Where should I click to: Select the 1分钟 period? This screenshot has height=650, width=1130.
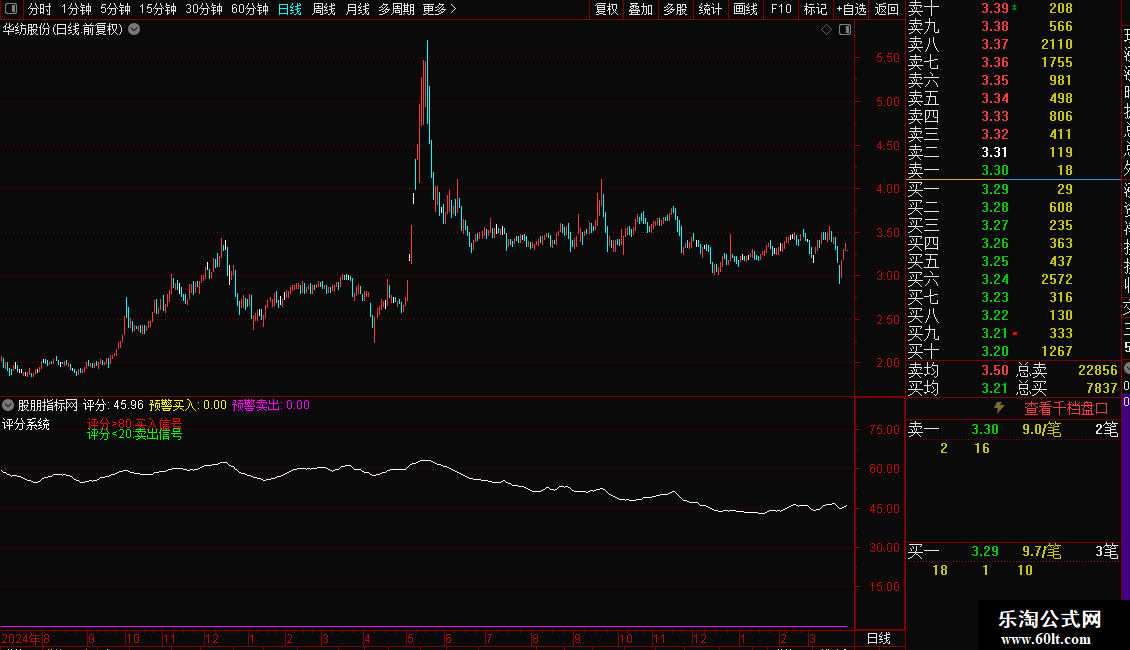tap(76, 9)
